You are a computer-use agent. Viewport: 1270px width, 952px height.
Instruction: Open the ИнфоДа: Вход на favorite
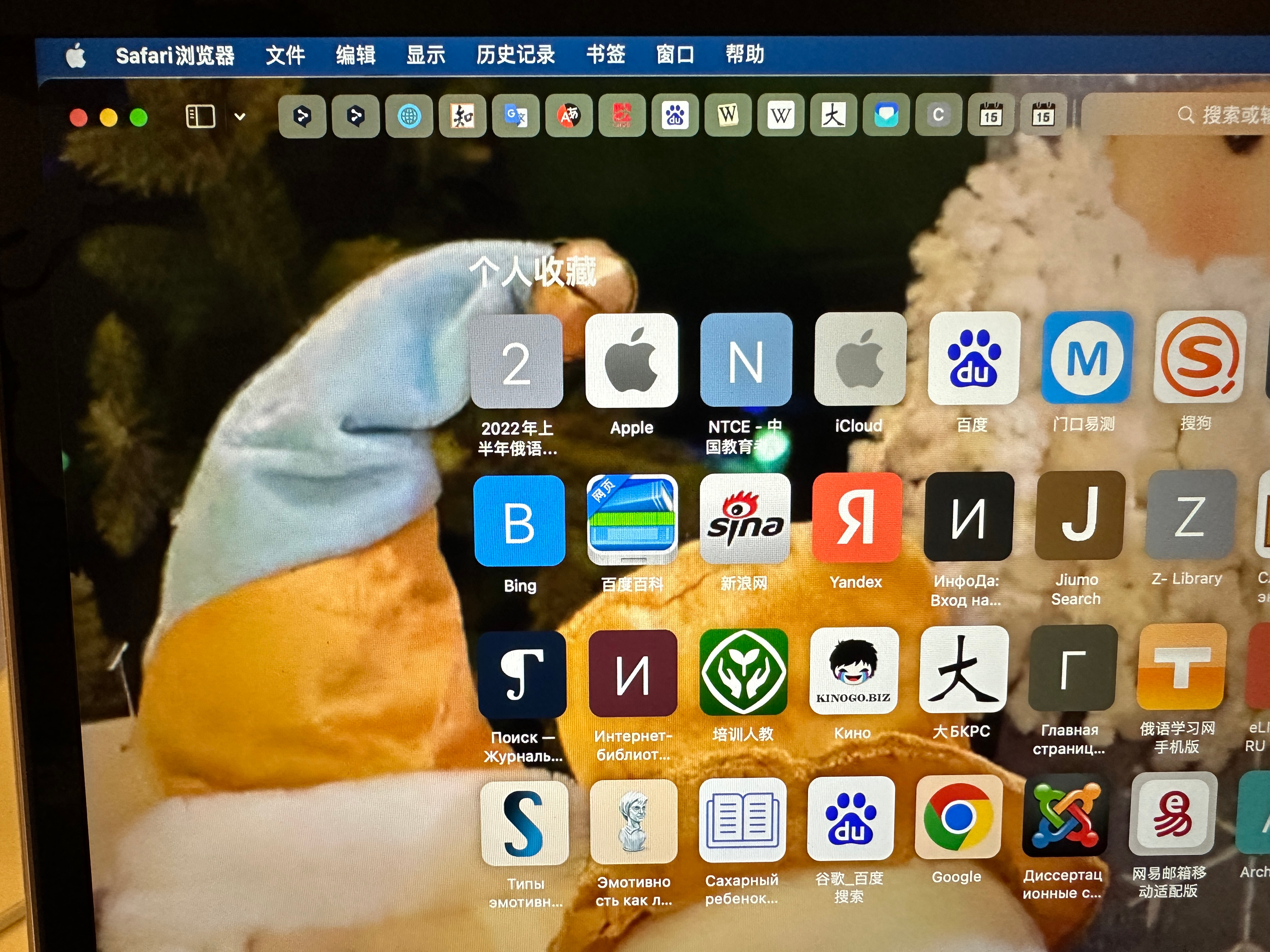click(x=969, y=517)
